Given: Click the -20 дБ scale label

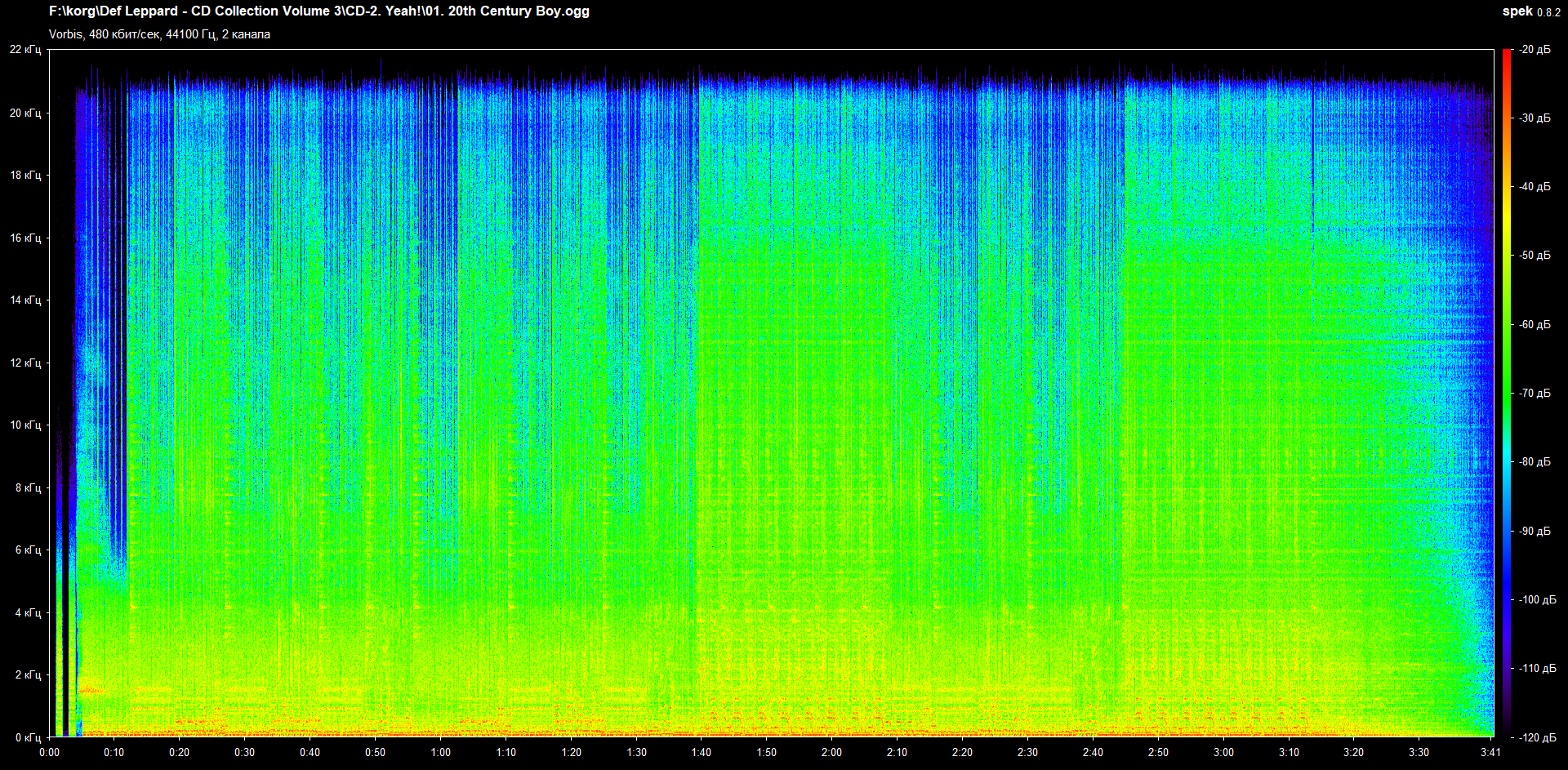Looking at the screenshot, I should coord(1535,50).
